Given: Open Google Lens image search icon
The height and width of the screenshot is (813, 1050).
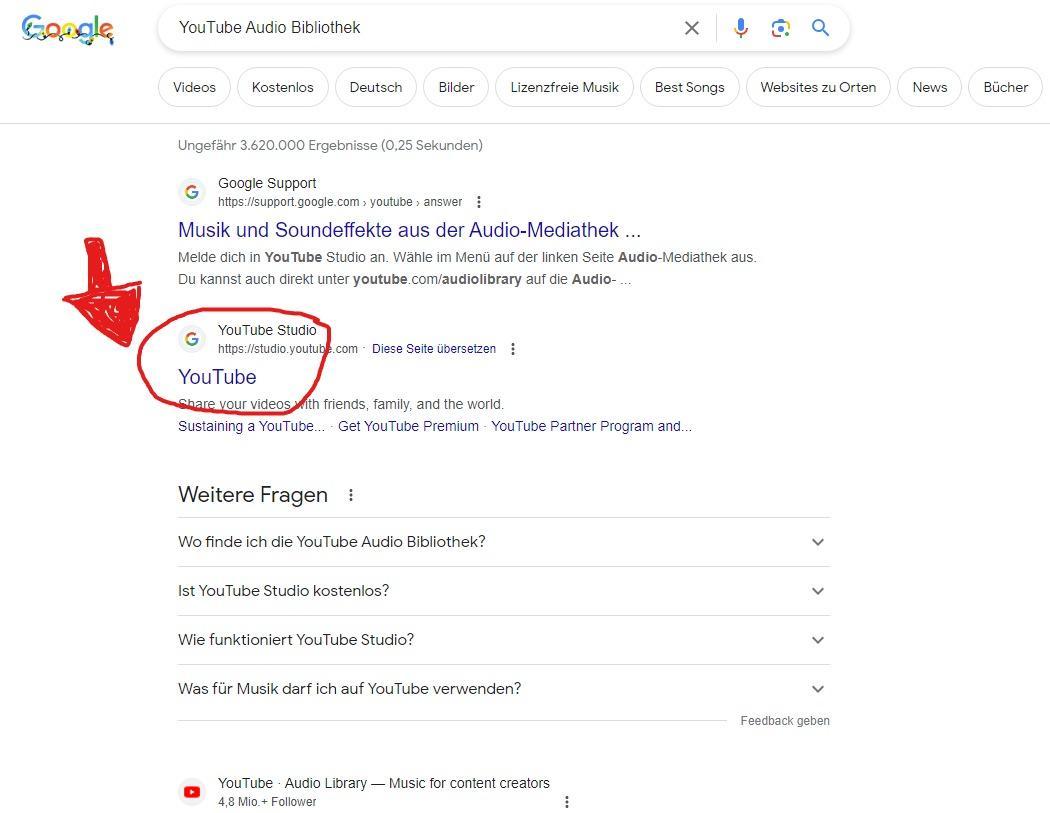Looking at the screenshot, I should tap(780, 27).
